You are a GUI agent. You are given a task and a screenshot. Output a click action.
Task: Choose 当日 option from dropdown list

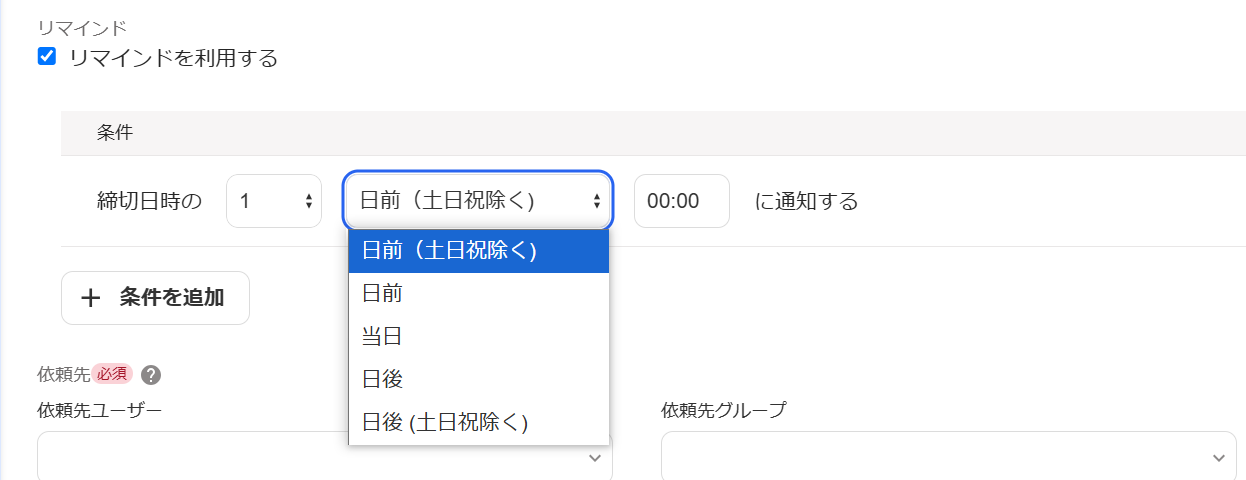click(479, 336)
